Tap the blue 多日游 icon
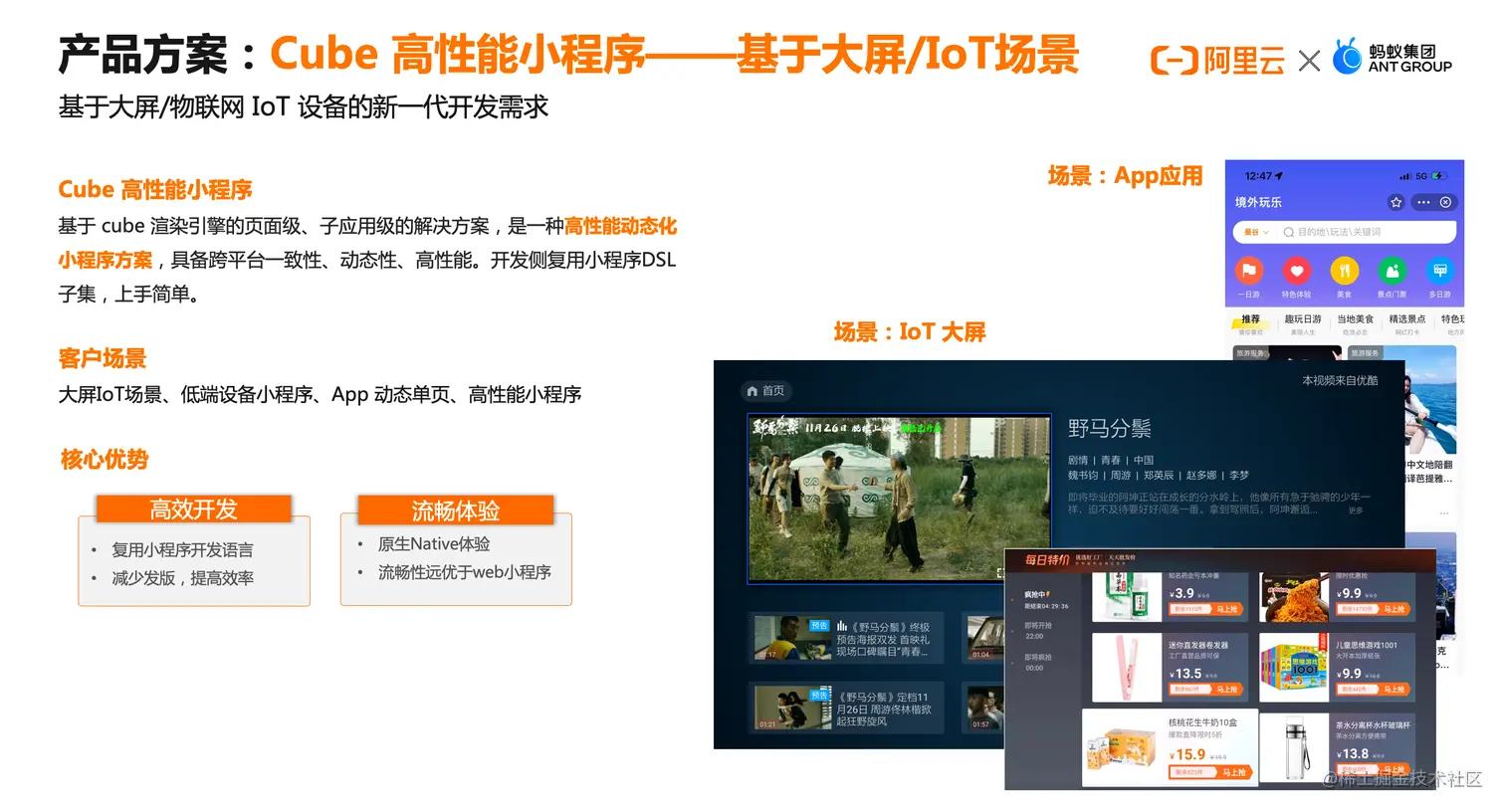1505x812 pixels. coord(1439,271)
